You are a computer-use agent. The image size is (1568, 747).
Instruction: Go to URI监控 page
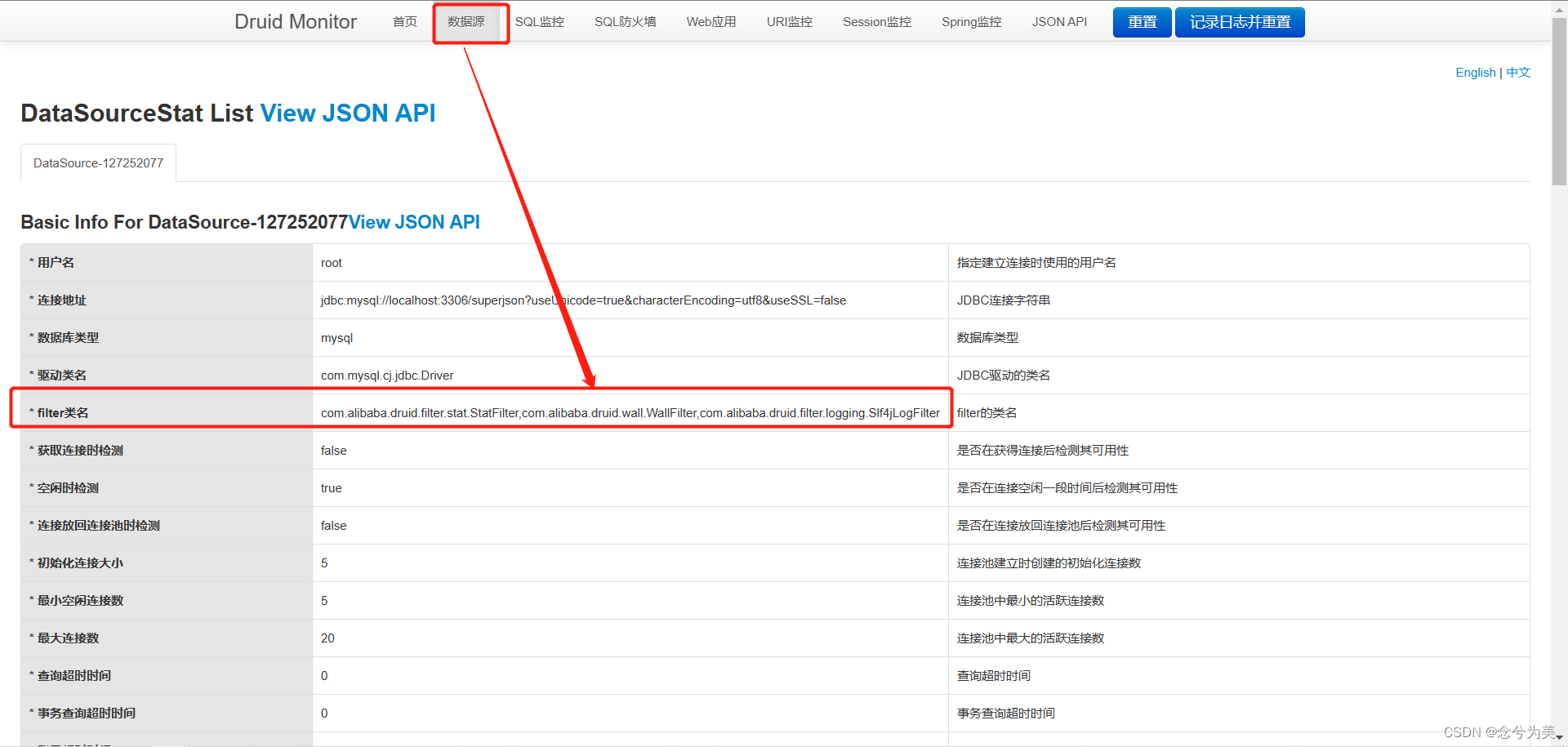[x=789, y=22]
